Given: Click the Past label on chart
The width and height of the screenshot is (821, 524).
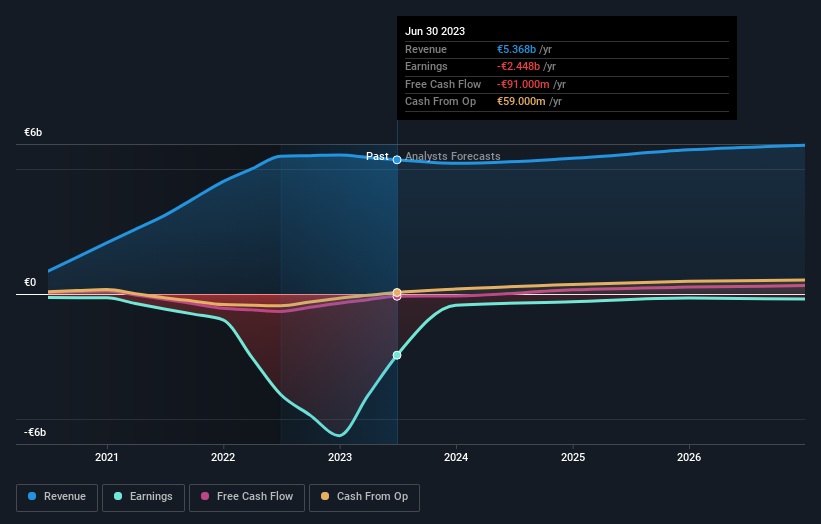Looking at the screenshot, I should point(377,156).
